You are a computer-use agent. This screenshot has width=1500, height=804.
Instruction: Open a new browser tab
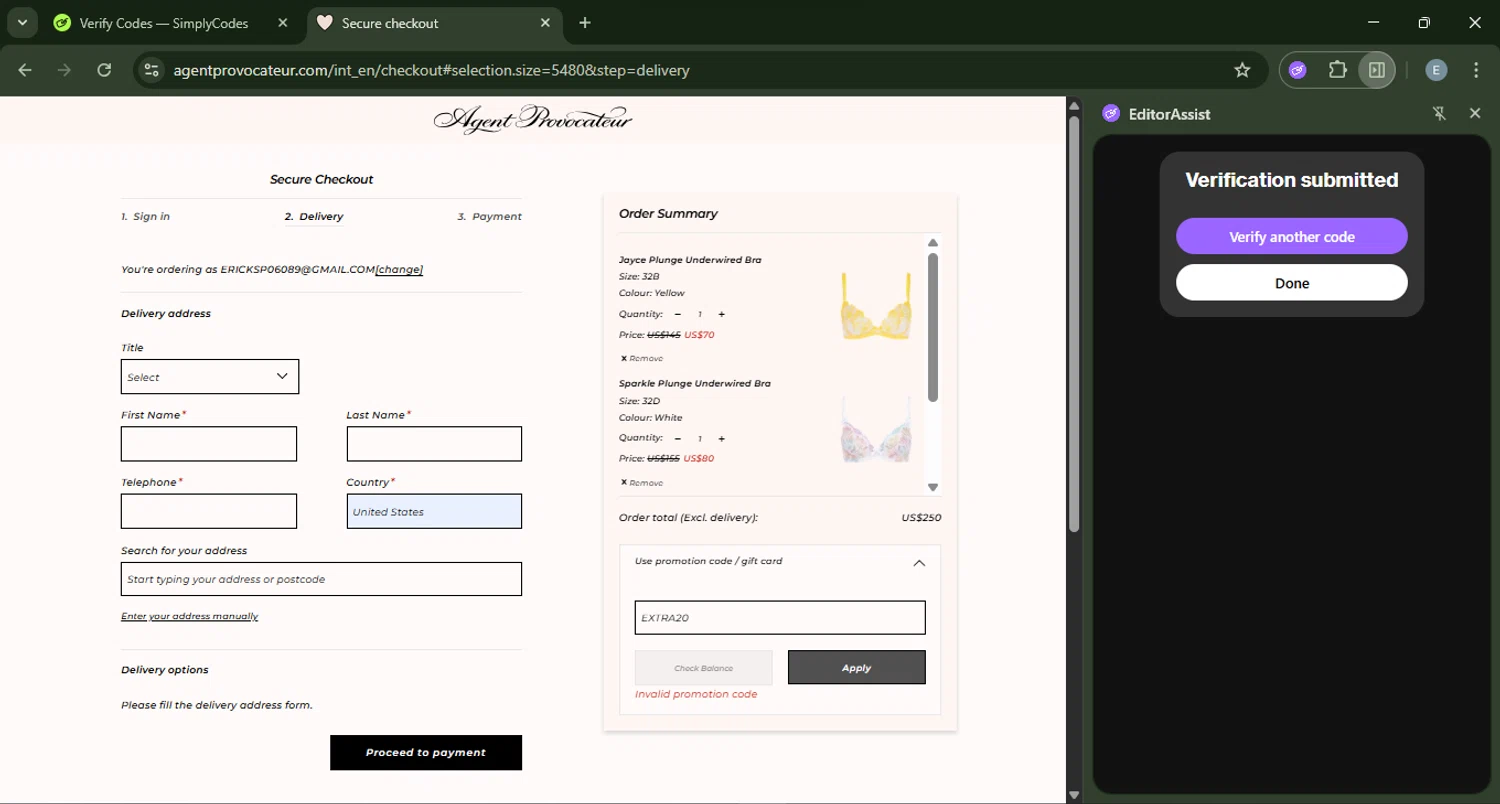click(585, 23)
